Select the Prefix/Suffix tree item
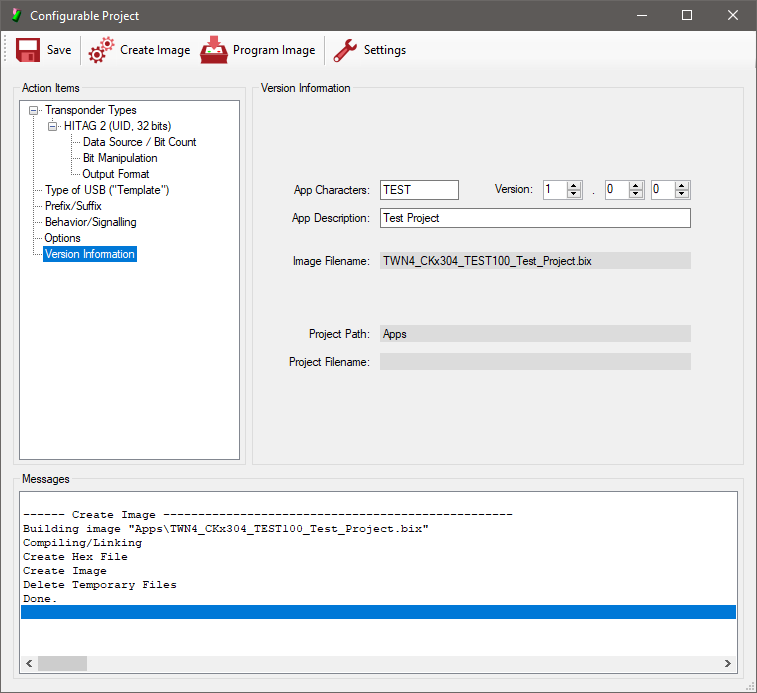 pyautogui.click(x=73, y=206)
